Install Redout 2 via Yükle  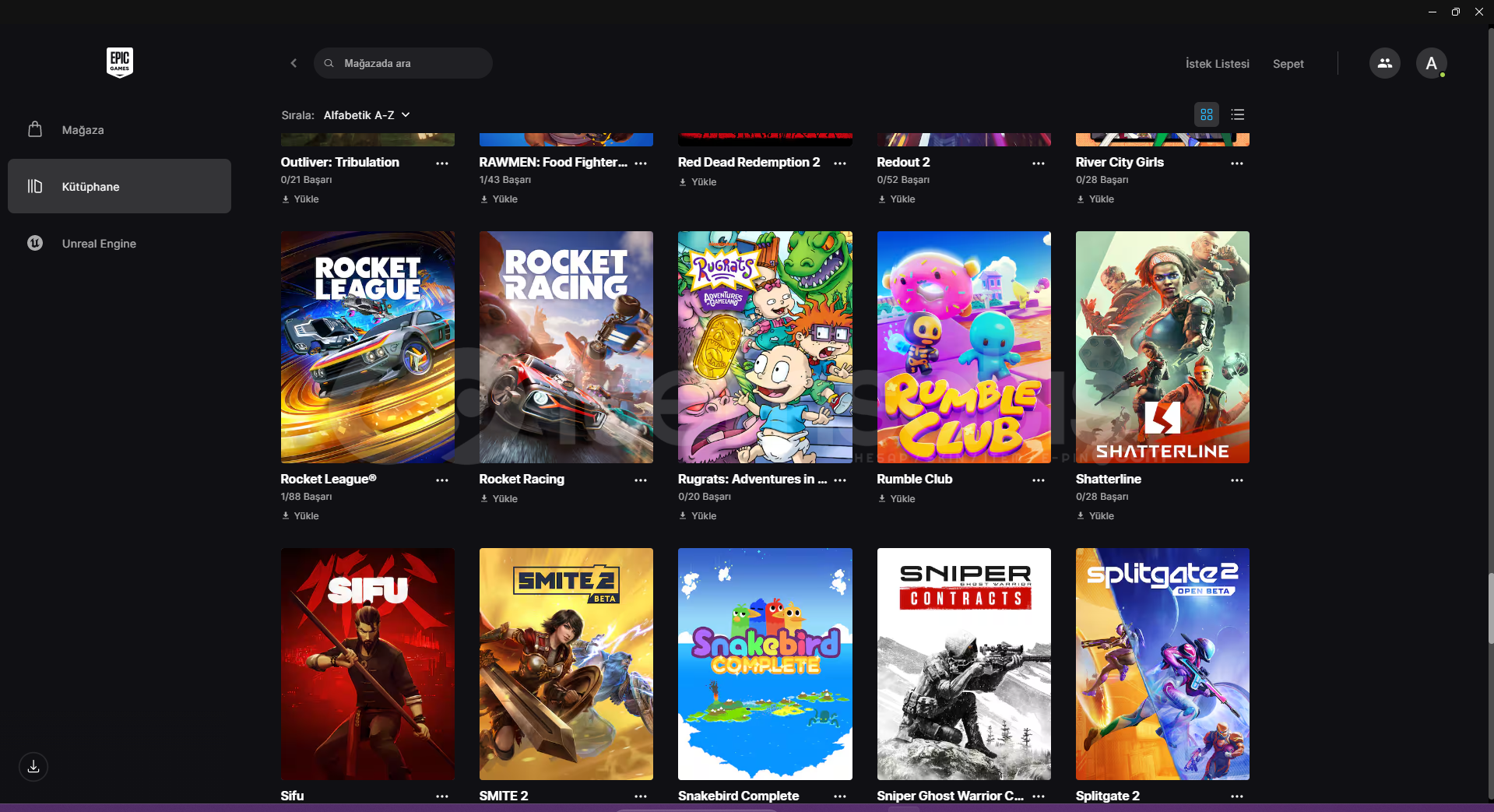(x=896, y=199)
